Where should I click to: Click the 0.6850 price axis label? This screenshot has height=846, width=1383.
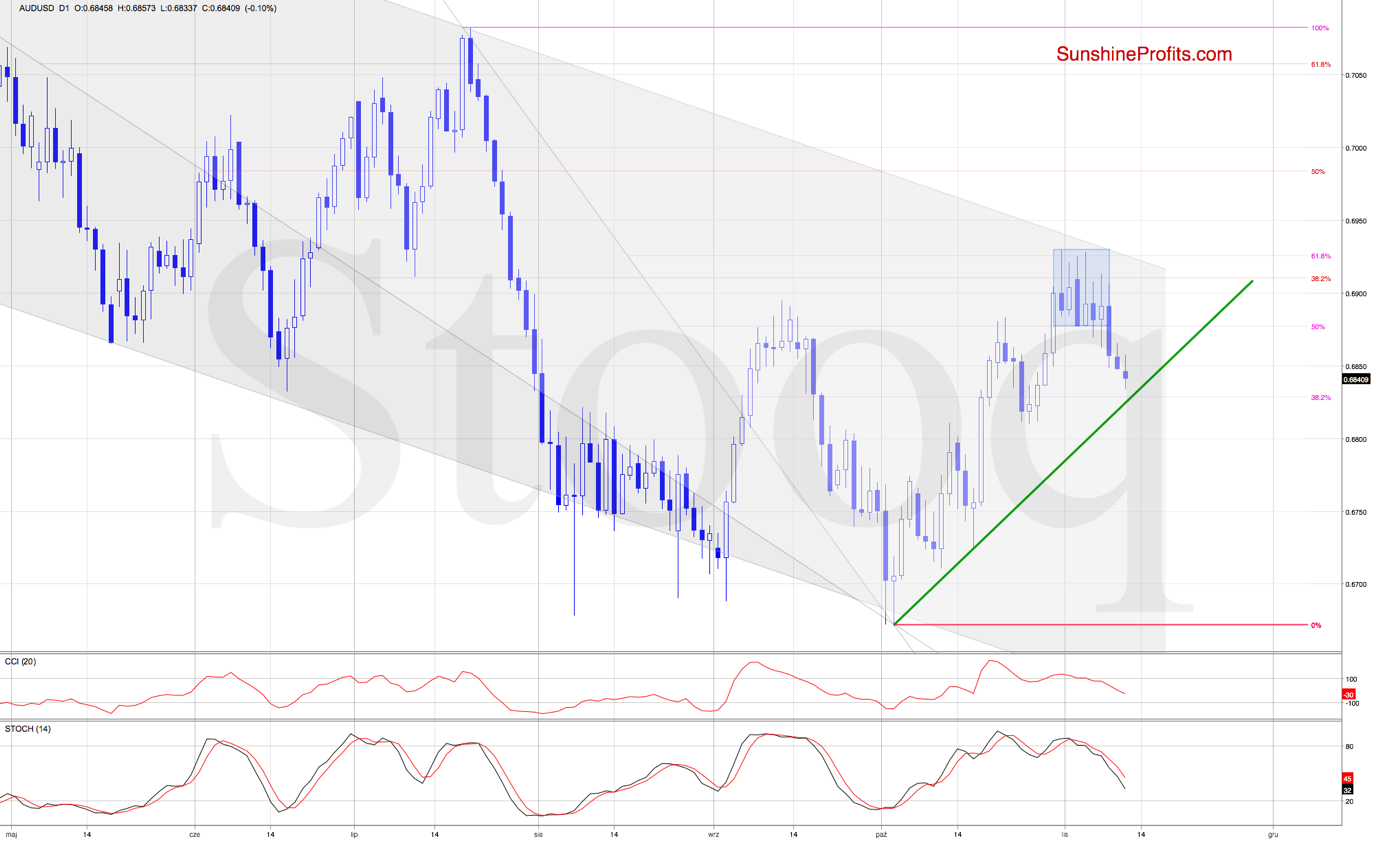pyautogui.click(x=1355, y=367)
